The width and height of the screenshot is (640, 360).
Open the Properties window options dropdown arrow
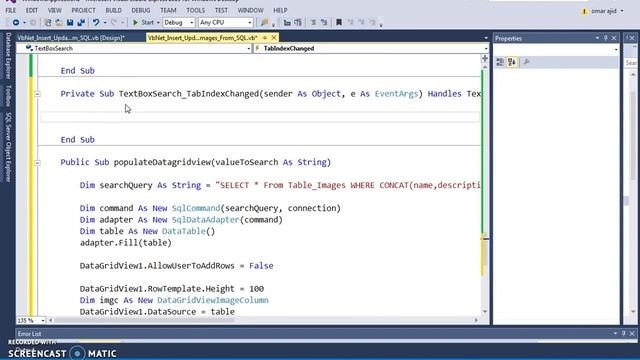click(x=597, y=38)
